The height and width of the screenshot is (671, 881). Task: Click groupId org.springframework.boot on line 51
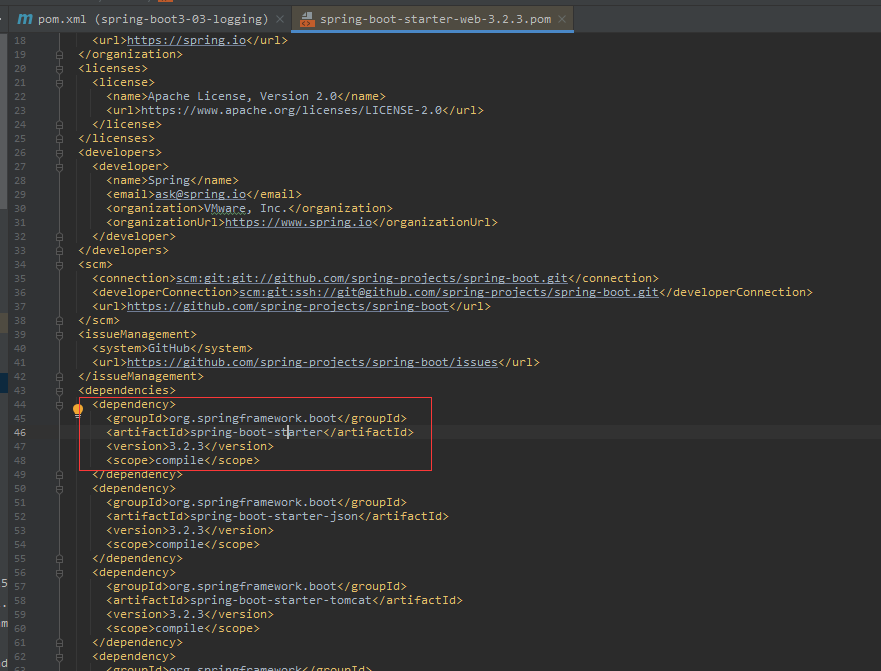tap(253, 502)
